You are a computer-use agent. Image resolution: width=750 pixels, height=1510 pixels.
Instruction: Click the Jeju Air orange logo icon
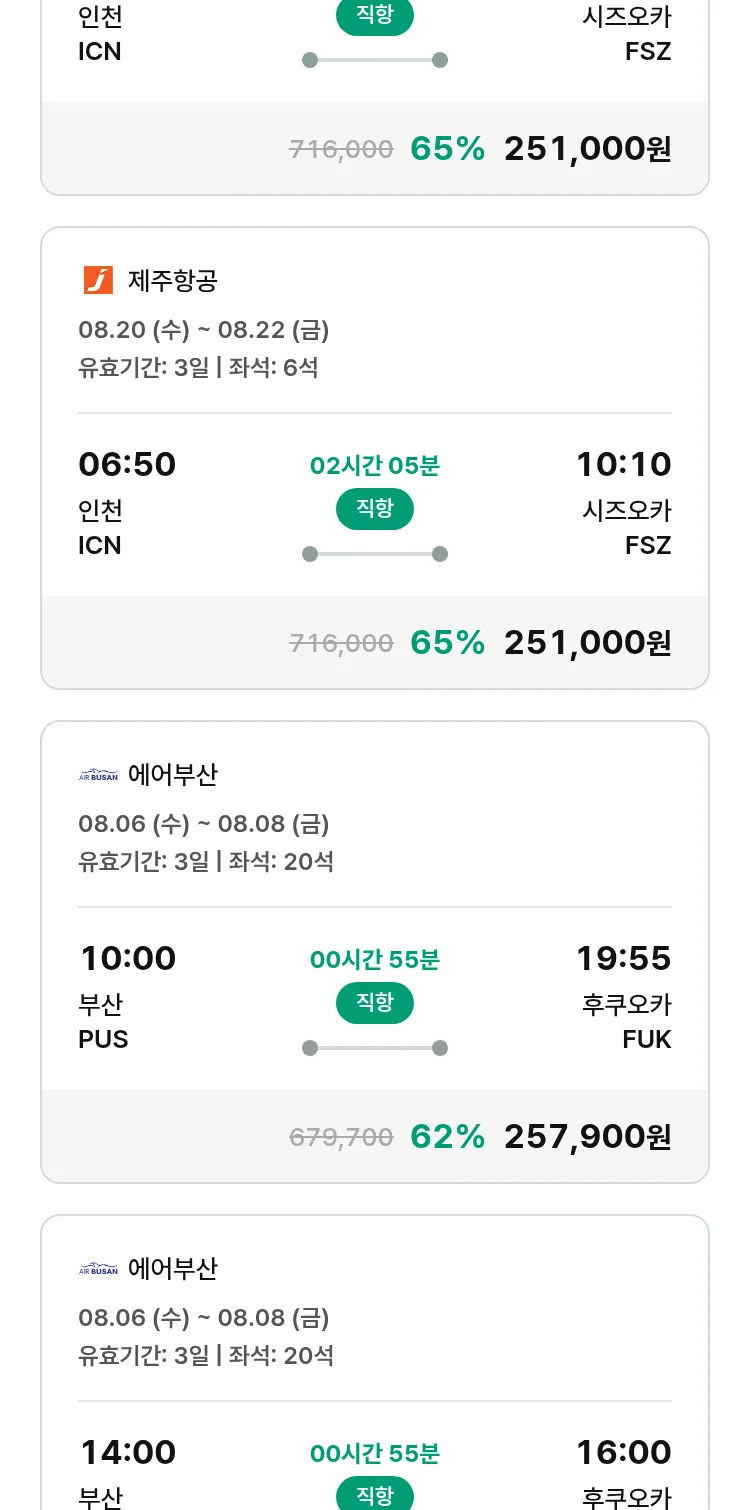click(x=98, y=281)
